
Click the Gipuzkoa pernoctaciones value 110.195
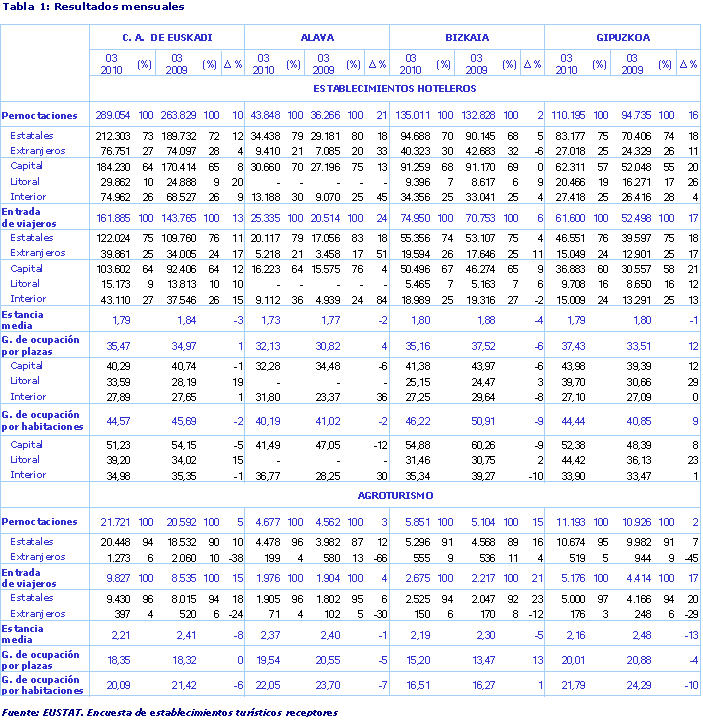[x=567, y=116]
